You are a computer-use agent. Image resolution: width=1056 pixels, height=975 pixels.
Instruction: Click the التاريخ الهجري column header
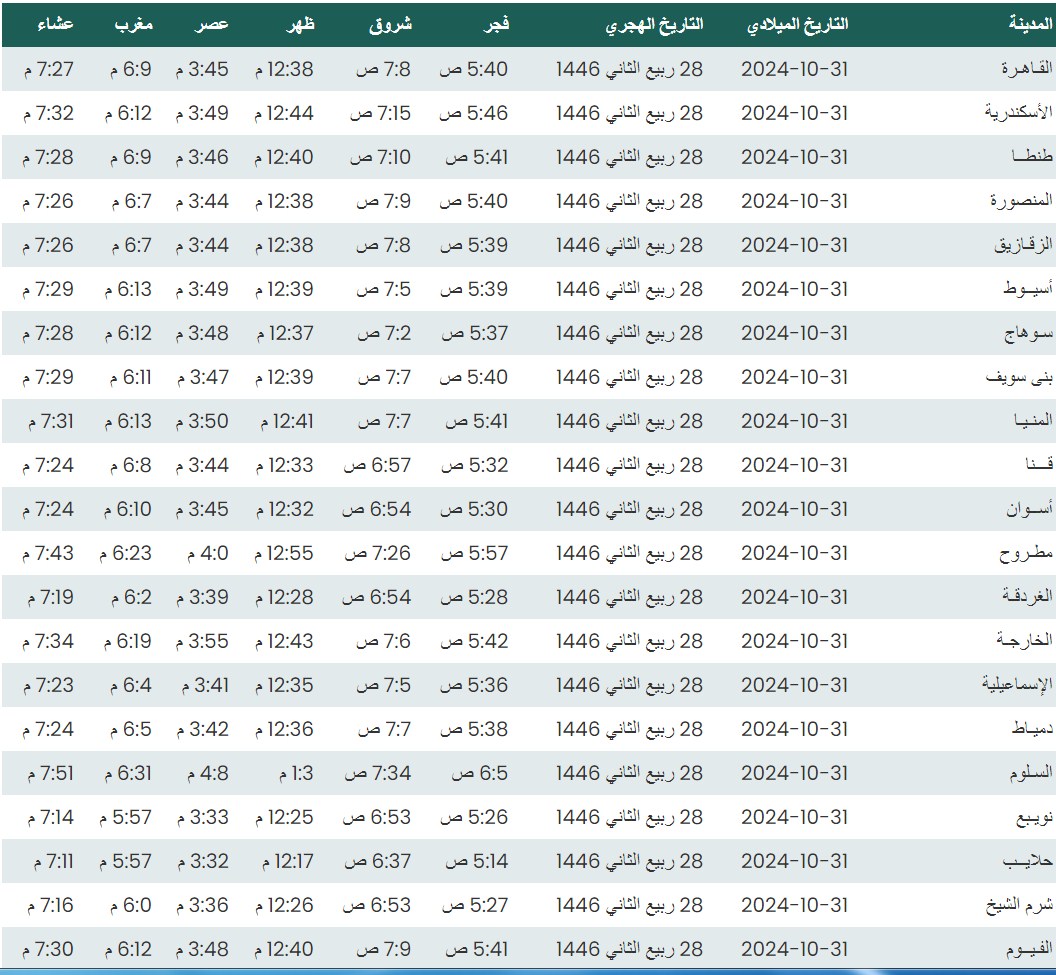point(654,24)
